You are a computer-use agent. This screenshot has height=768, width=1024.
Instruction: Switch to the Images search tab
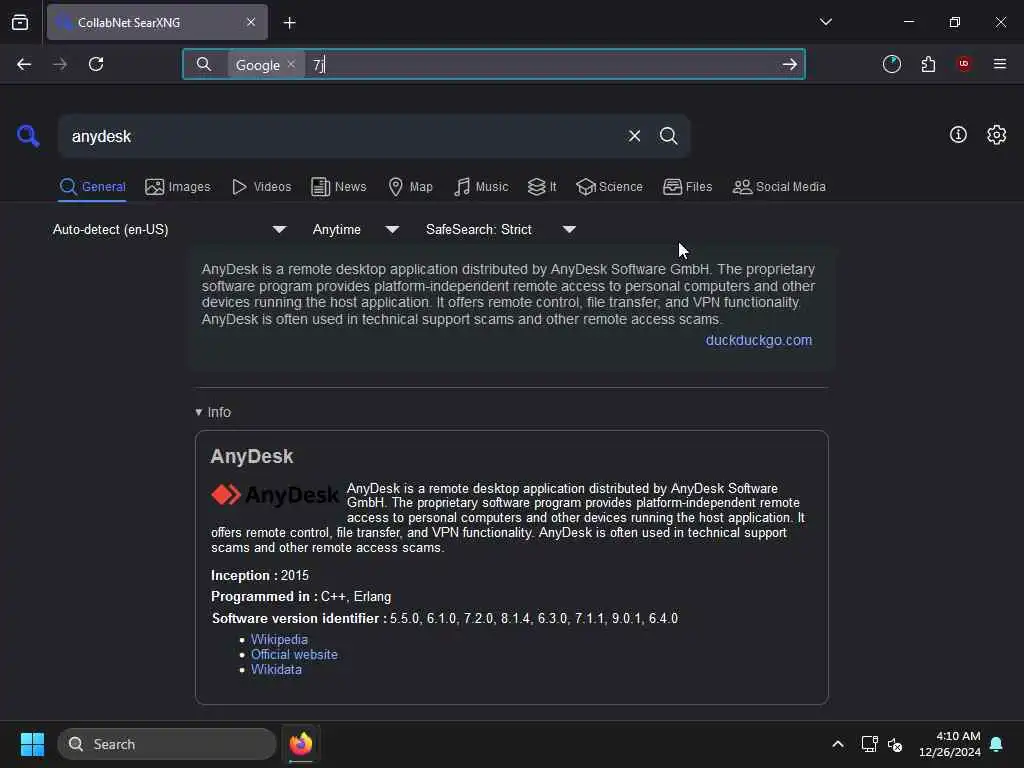tap(178, 187)
